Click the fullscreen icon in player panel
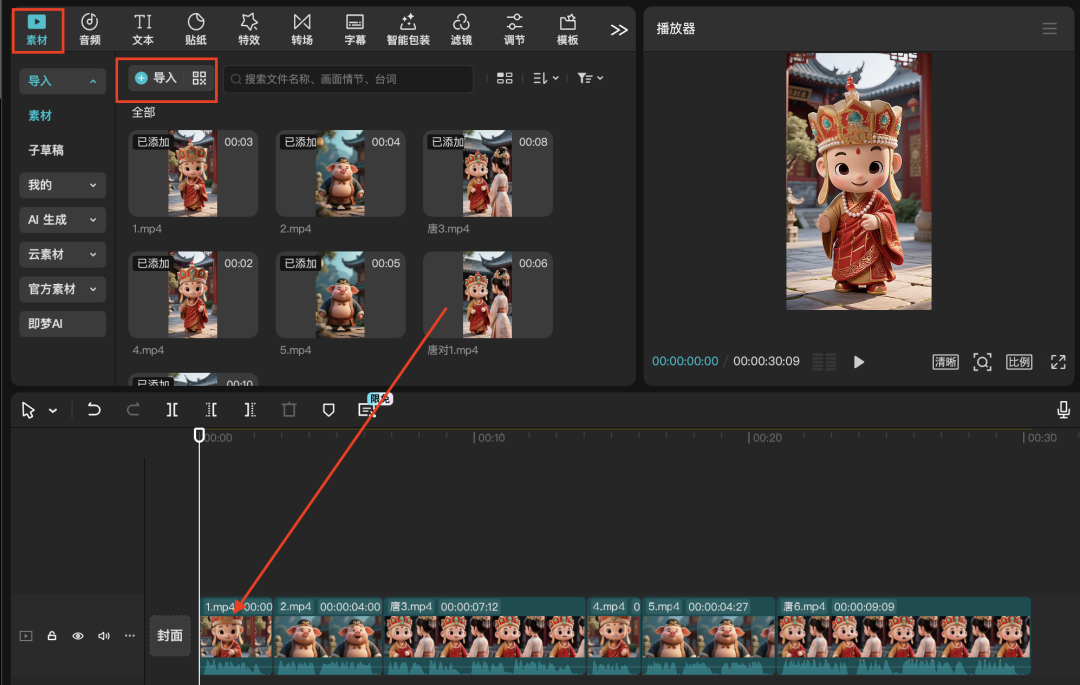The width and height of the screenshot is (1080, 685). [x=1057, y=362]
